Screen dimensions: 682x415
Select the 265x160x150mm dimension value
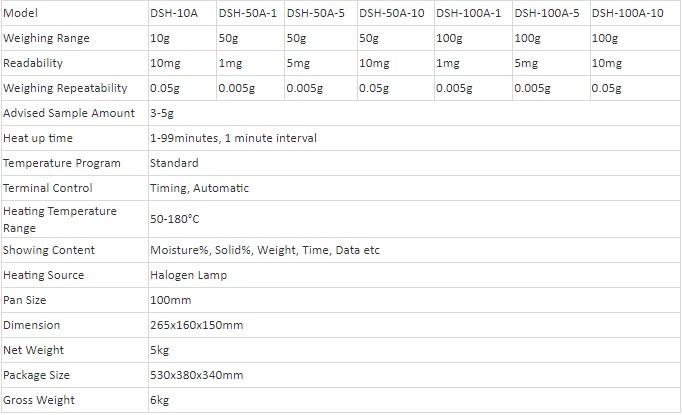(197, 325)
